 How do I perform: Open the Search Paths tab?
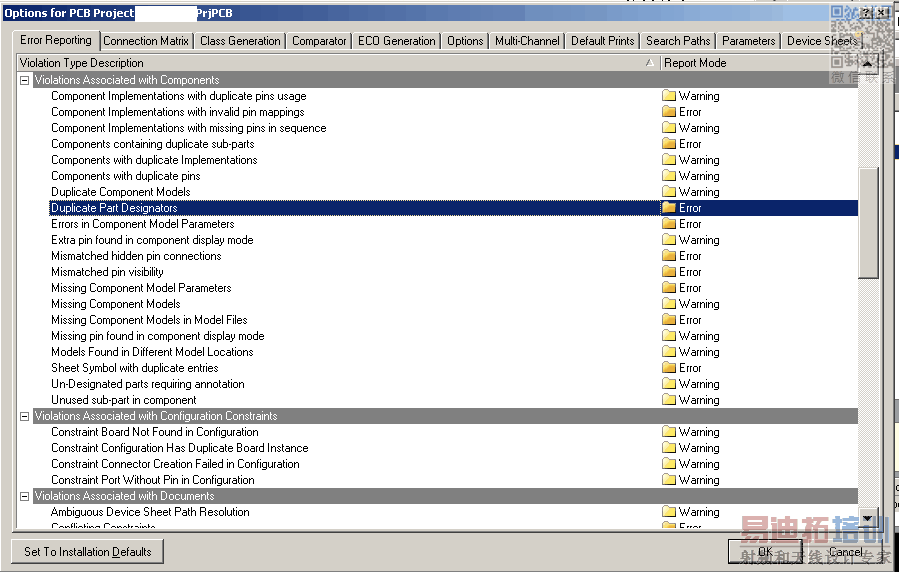(x=678, y=41)
